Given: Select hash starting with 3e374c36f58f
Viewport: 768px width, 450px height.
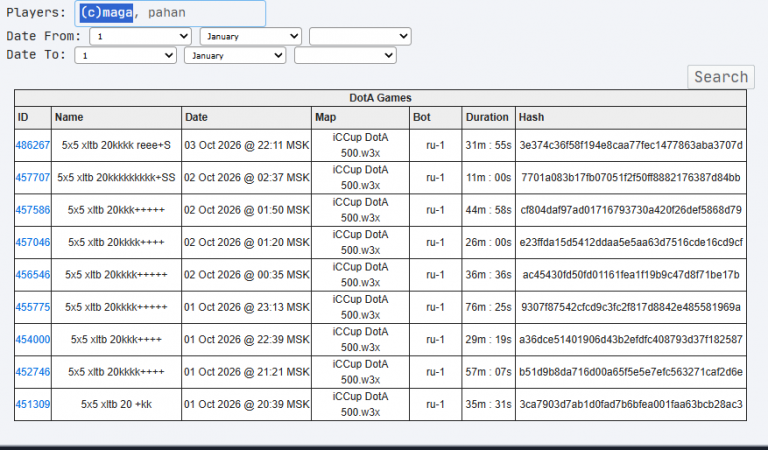Looking at the screenshot, I should tap(631, 145).
